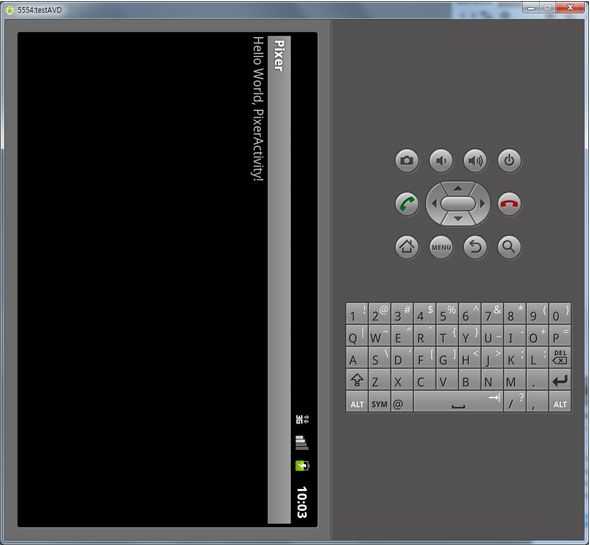Image resolution: width=590 pixels, height=545 pixels.
Task: Click the period key
Action: coord(537,379)
